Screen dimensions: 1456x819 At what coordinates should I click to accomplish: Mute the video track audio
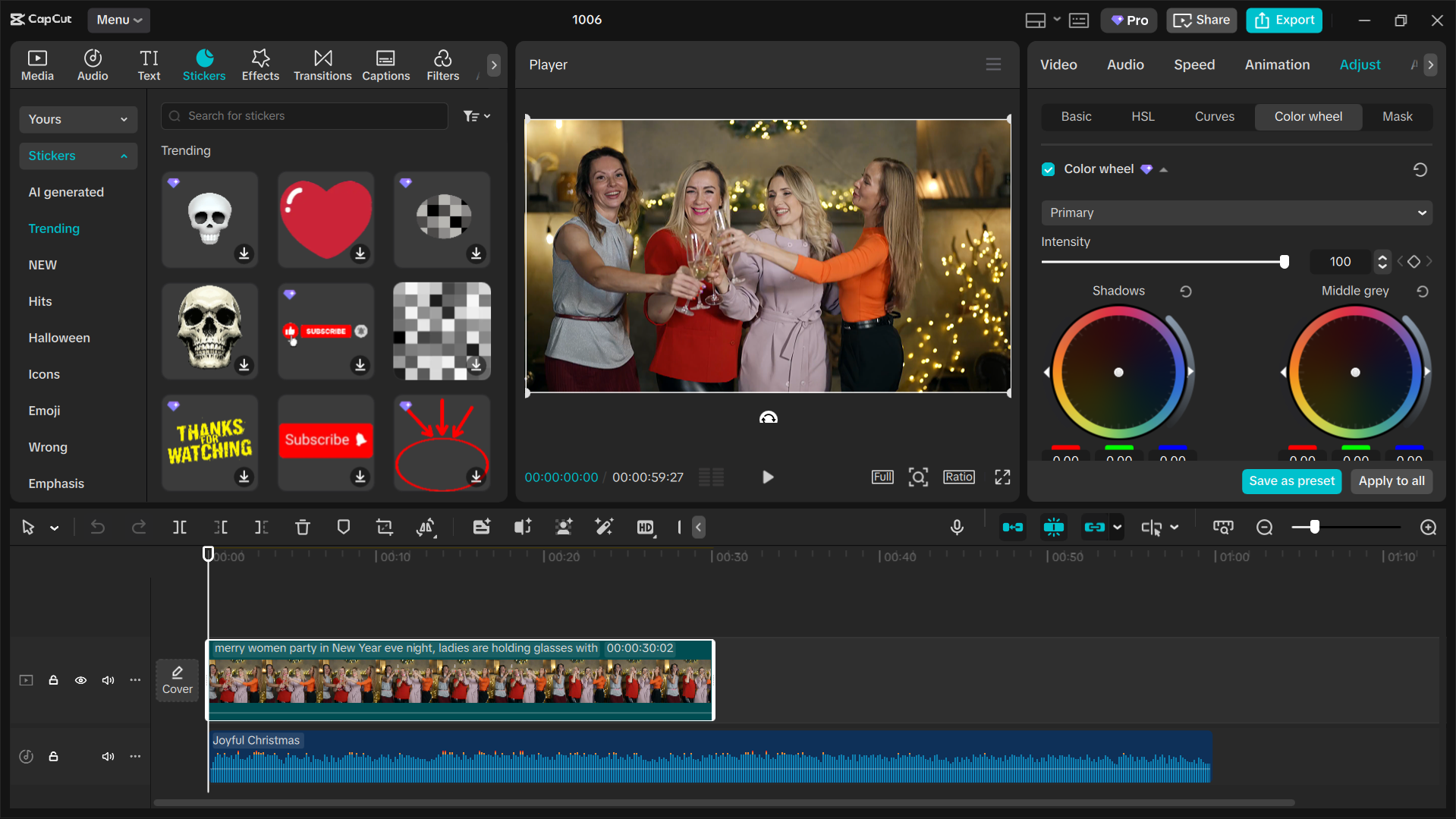click(x=108, y=680)
